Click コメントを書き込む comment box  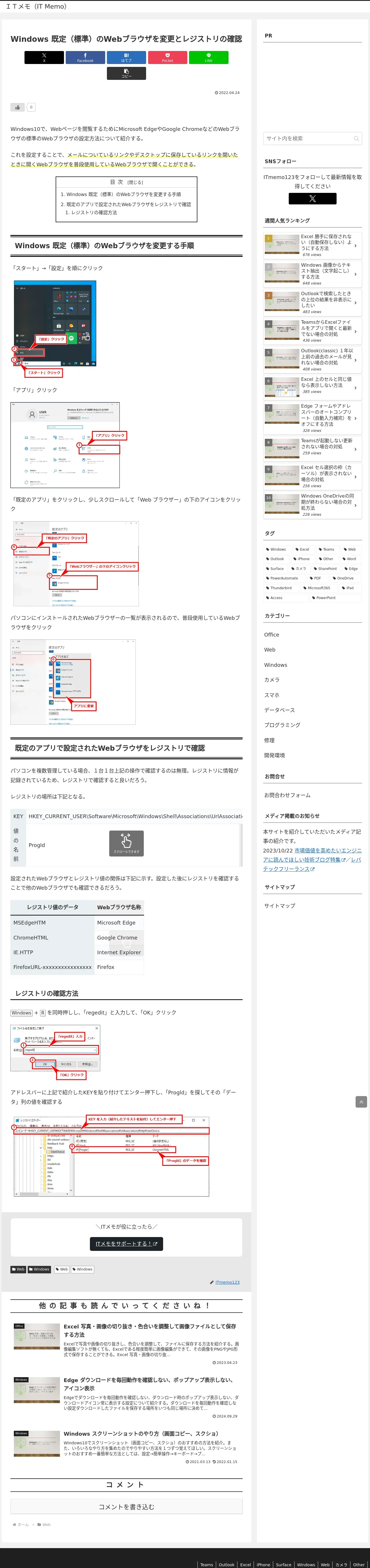point(126,1507)
